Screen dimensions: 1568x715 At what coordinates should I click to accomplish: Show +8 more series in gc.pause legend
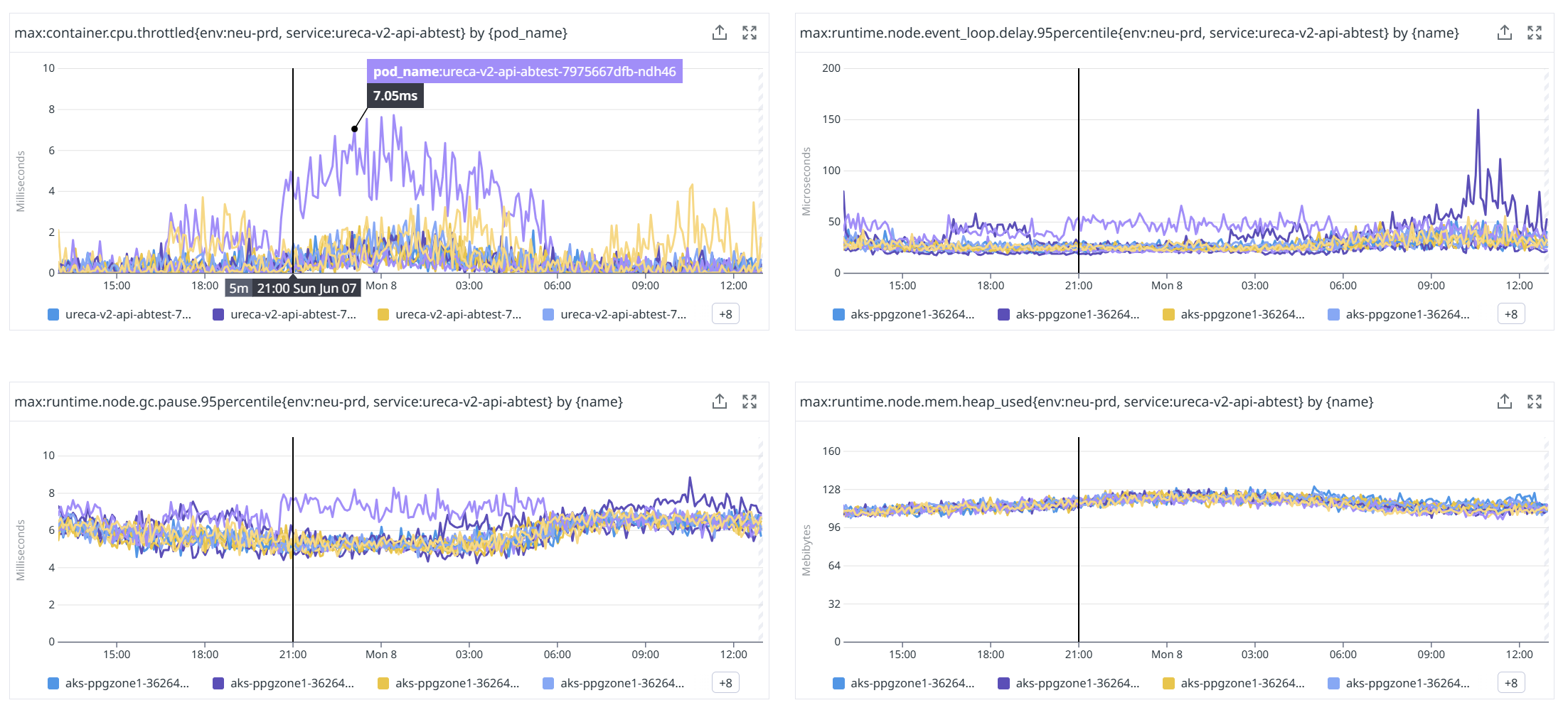pyautogui.click(x=725, y=683)
